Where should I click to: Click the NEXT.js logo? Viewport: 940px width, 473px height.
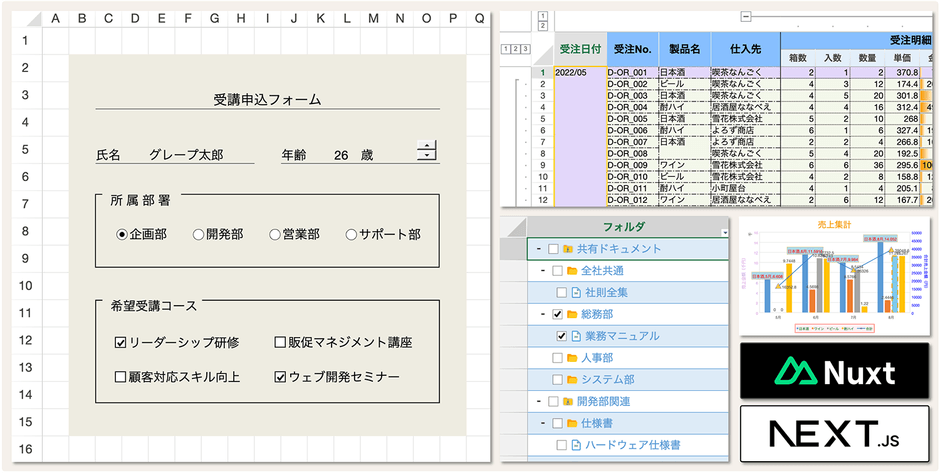coord(833,433)
